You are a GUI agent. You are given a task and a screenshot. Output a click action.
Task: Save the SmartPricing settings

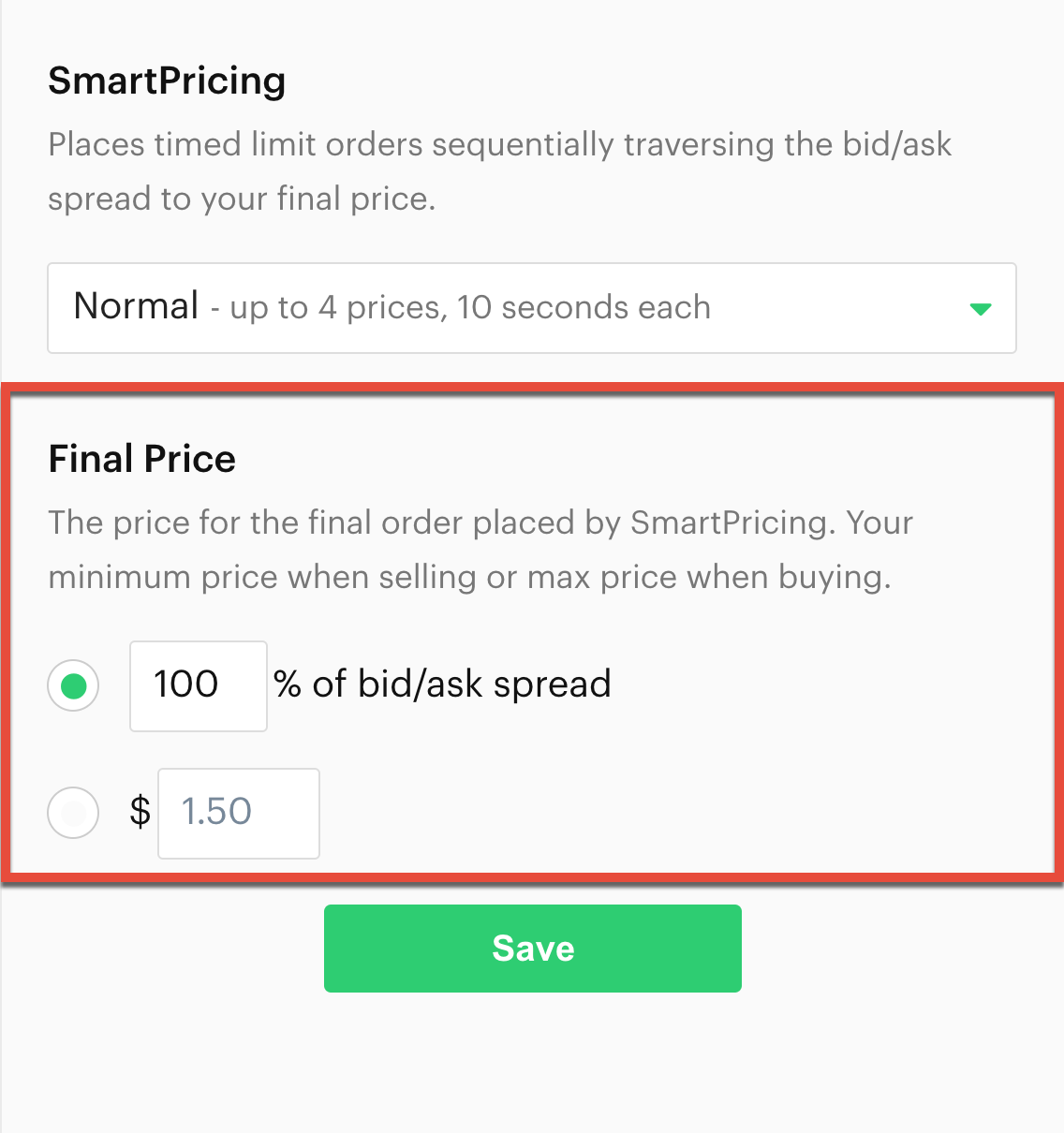(x=532, y=948)
